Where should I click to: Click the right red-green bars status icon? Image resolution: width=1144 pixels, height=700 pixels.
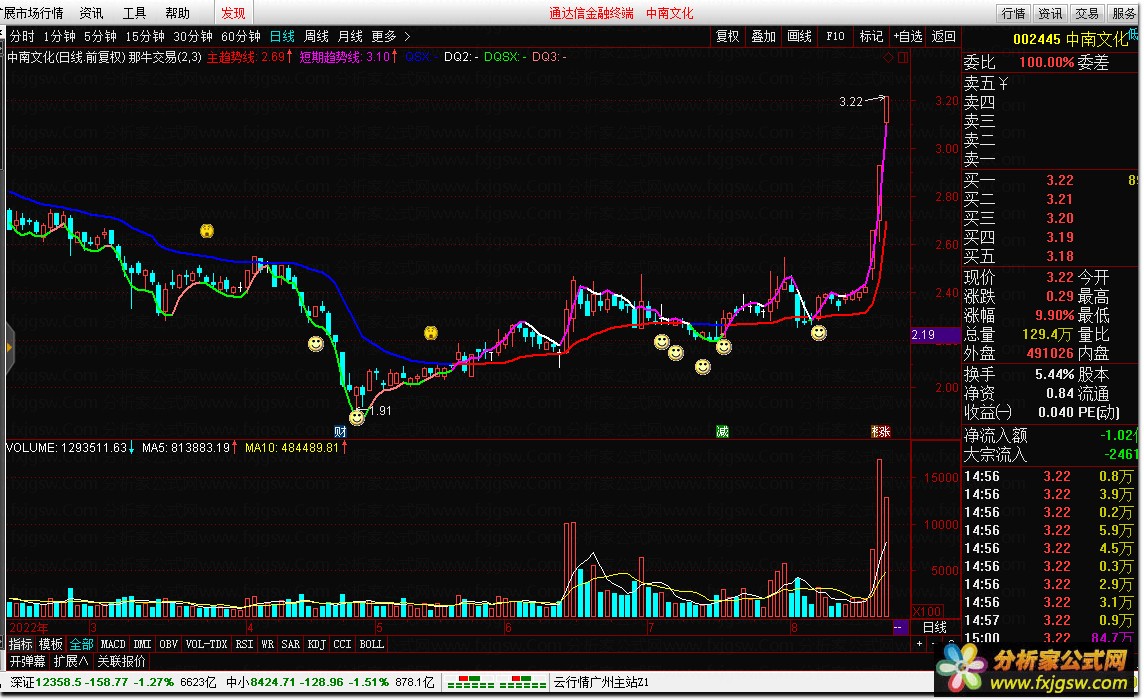point(522,682)
